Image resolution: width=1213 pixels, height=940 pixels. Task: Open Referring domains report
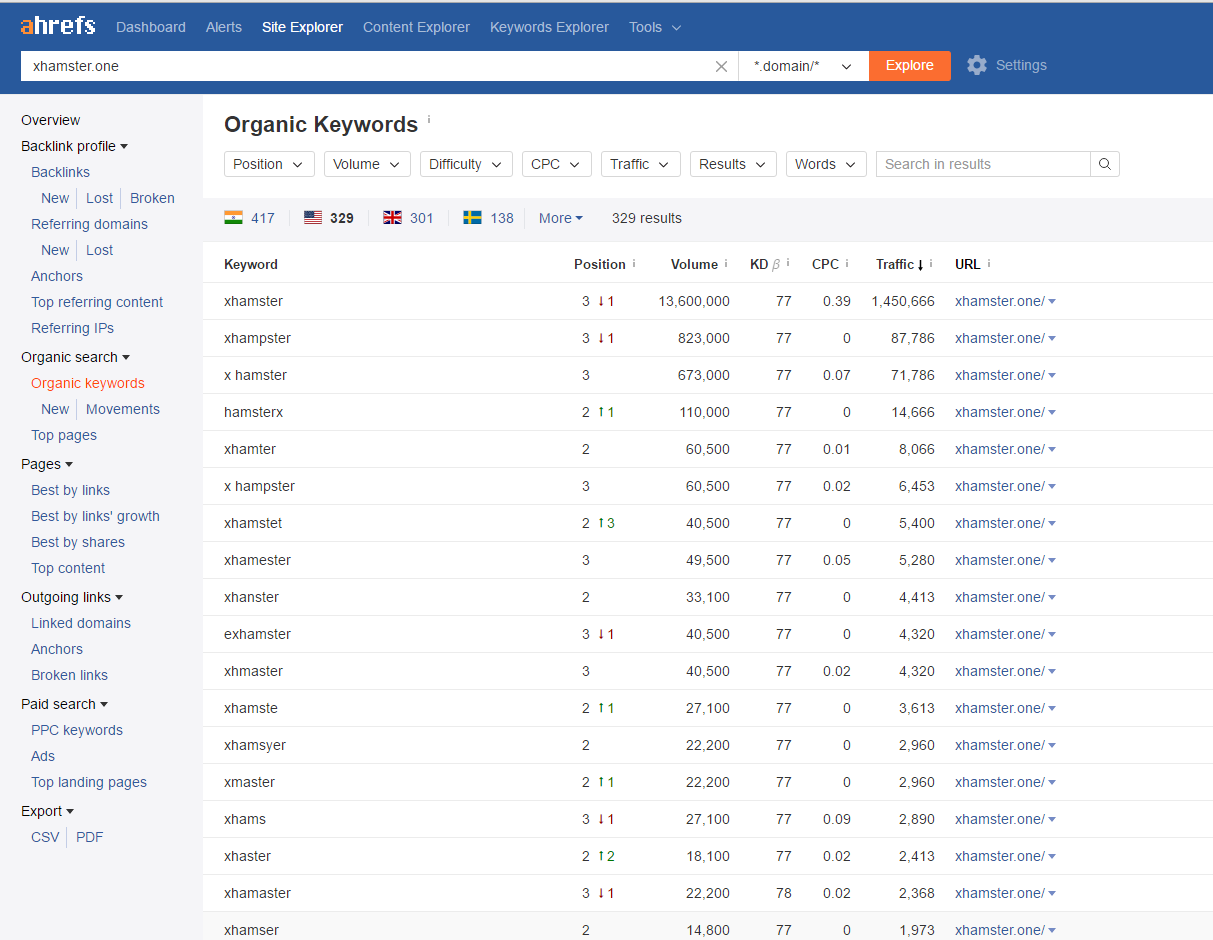coord(89,224)
